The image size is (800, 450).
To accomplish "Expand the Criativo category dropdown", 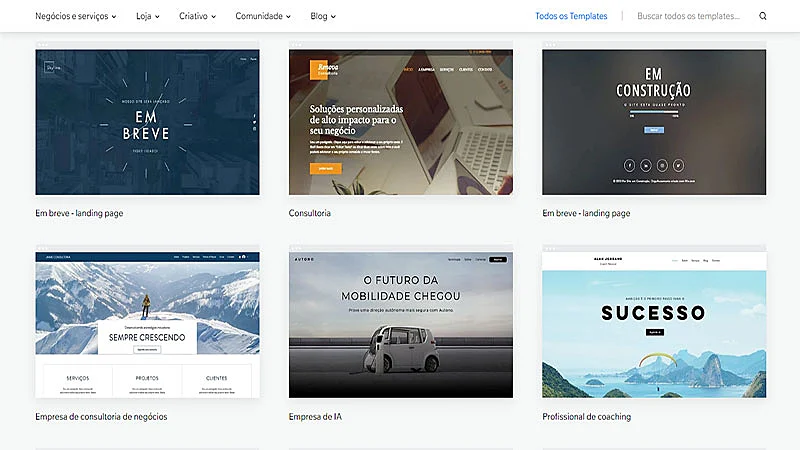I will pyautogui.click(x=199, y=16).
